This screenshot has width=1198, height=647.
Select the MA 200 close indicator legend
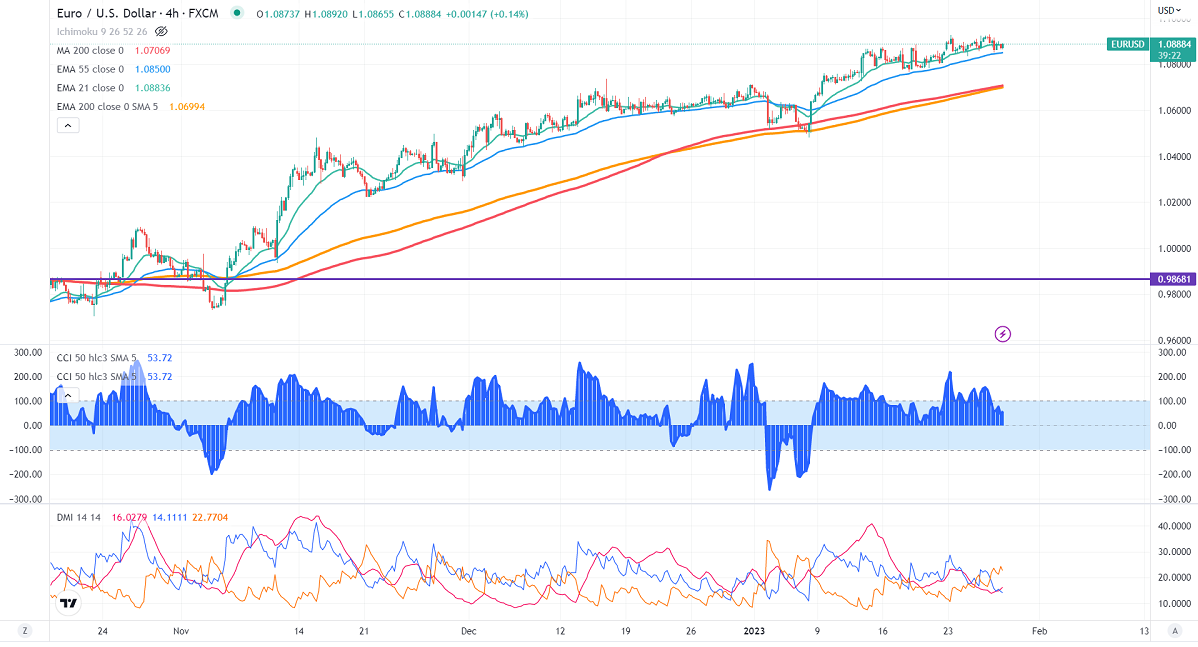[90, 50]
